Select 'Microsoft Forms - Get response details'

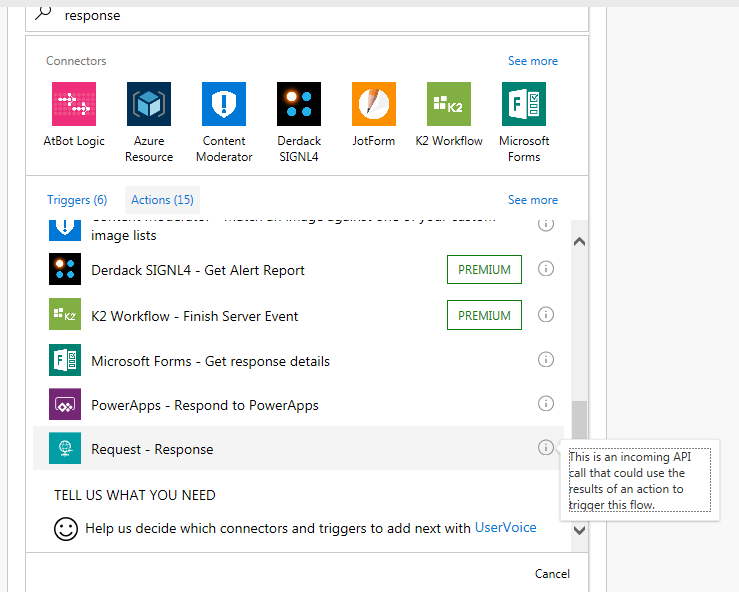tap(211, 361)
